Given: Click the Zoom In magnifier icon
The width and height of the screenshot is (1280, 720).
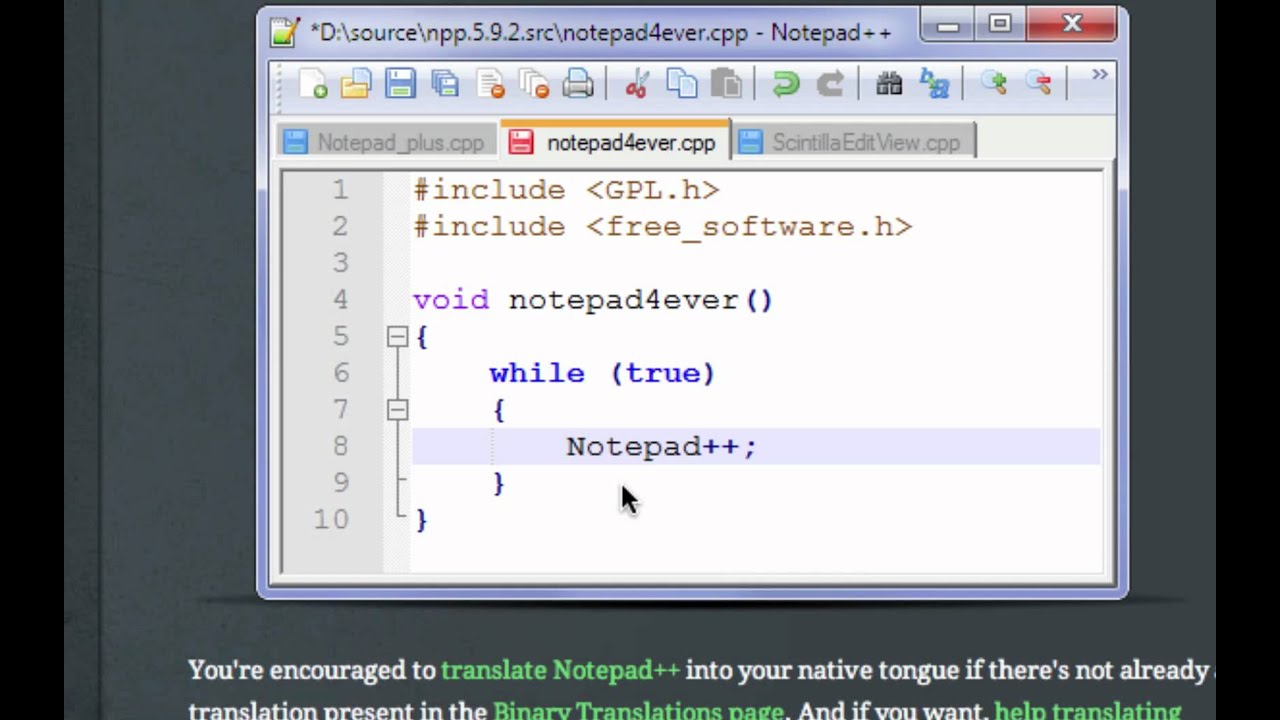Looking at the screenshot, I should pos(993,84).
